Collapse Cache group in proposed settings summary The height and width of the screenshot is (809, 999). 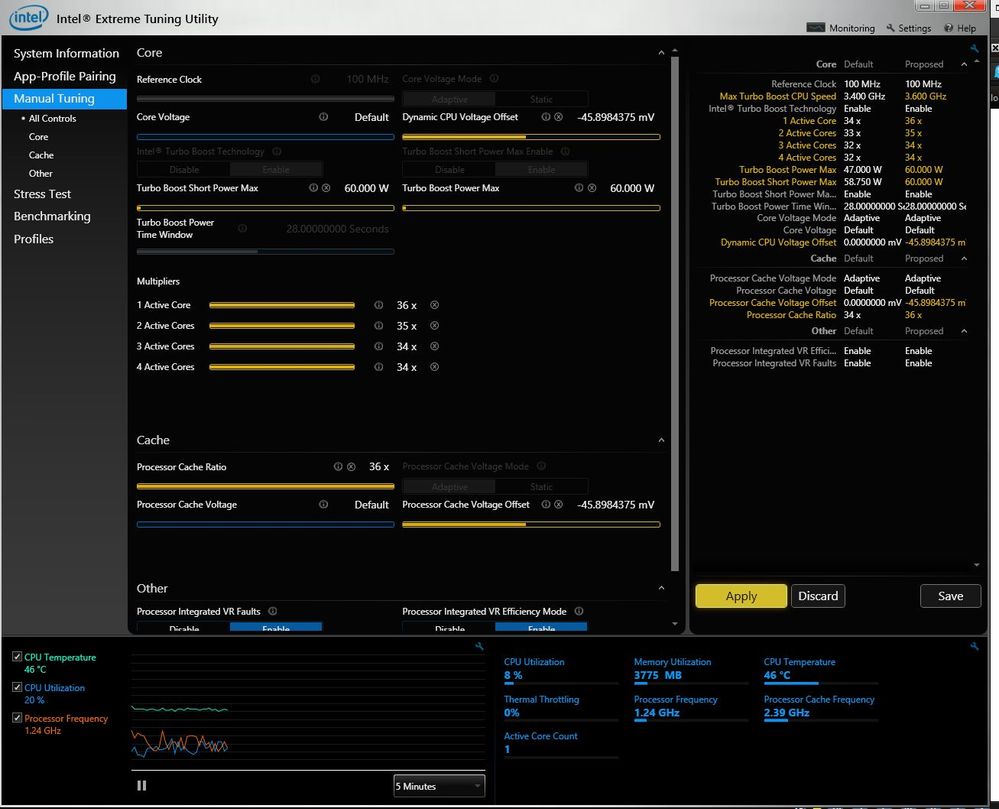[x=963, y=259]
